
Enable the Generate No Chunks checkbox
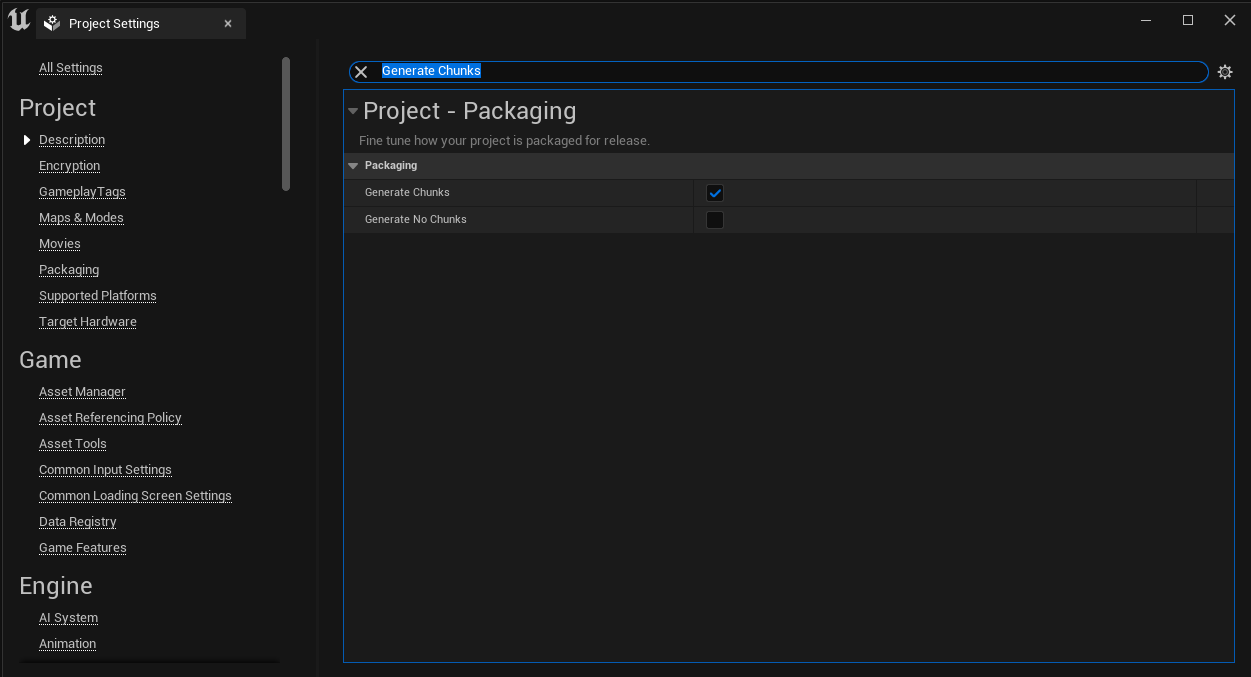[x=714, y=219]
